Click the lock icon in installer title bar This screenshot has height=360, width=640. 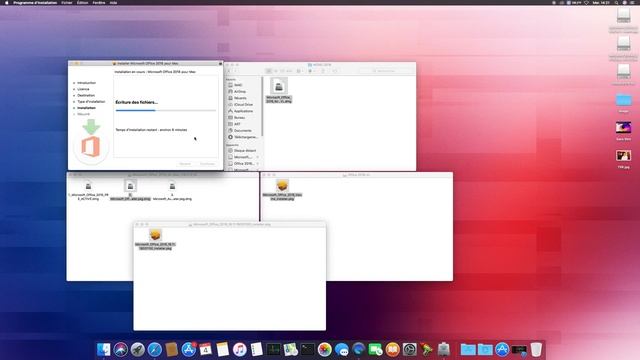220,64
